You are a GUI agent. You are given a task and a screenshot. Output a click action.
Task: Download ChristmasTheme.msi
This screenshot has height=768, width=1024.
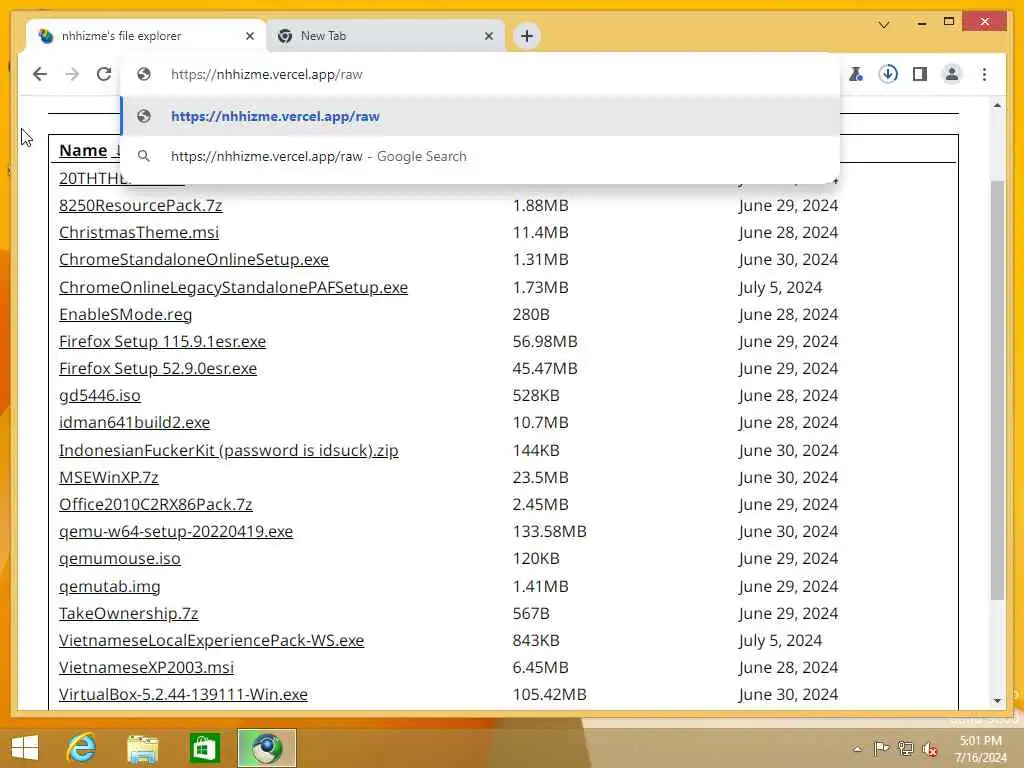click(x=138, y=232)
